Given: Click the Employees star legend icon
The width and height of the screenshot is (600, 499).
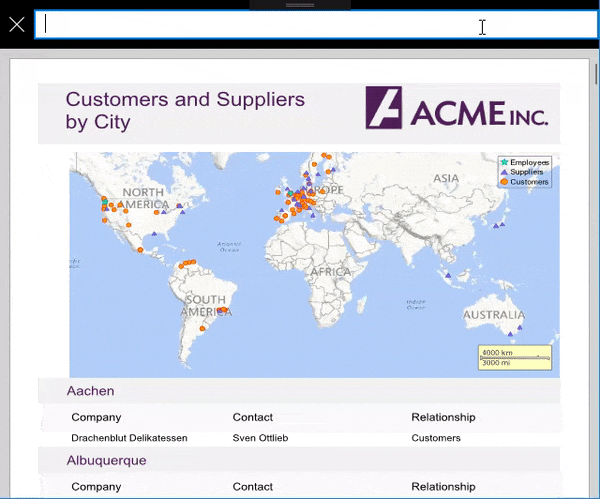Looking at the screenshot, I should [504, 162].
